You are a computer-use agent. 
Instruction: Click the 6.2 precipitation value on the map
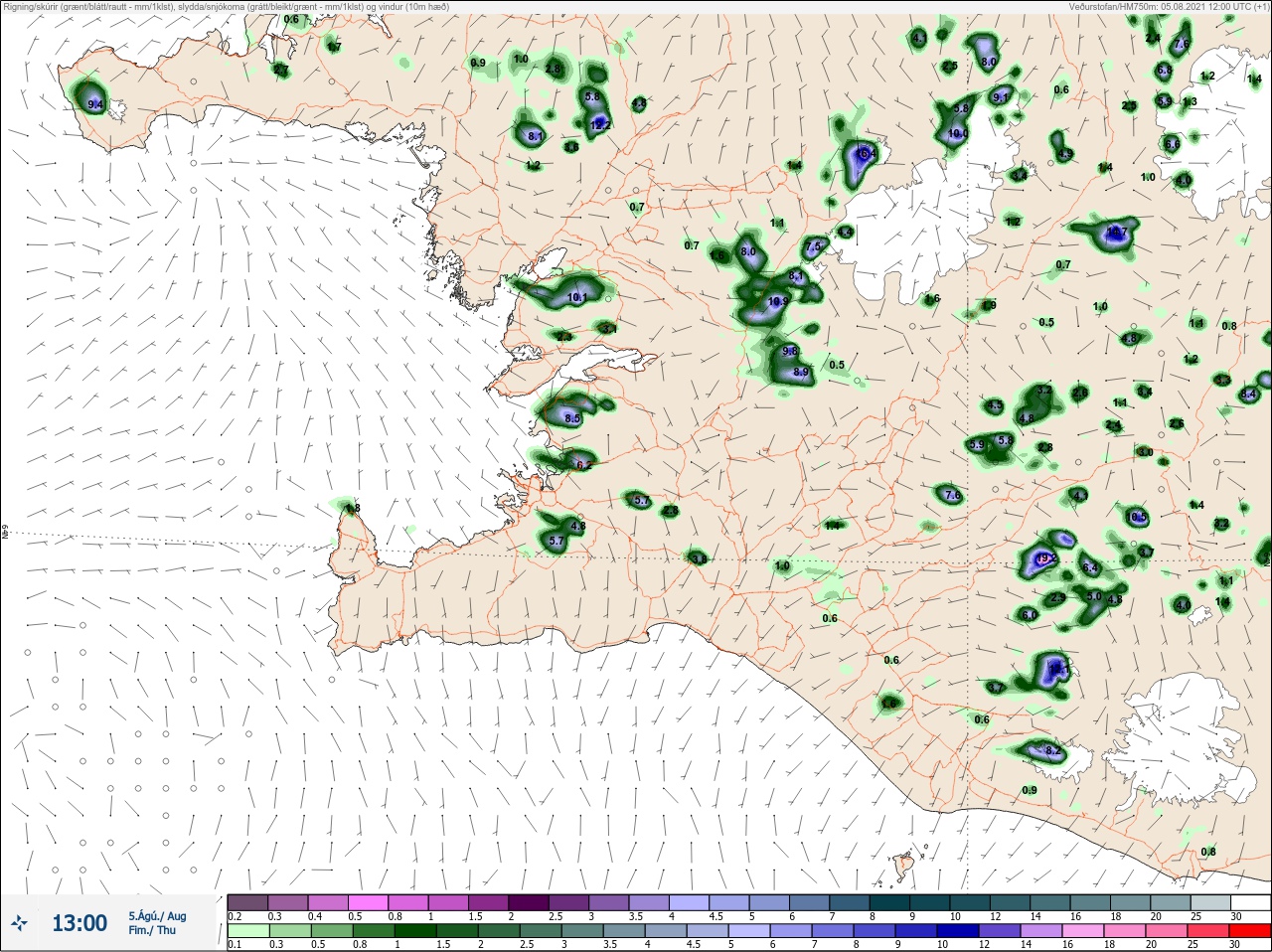click(584, 465)
